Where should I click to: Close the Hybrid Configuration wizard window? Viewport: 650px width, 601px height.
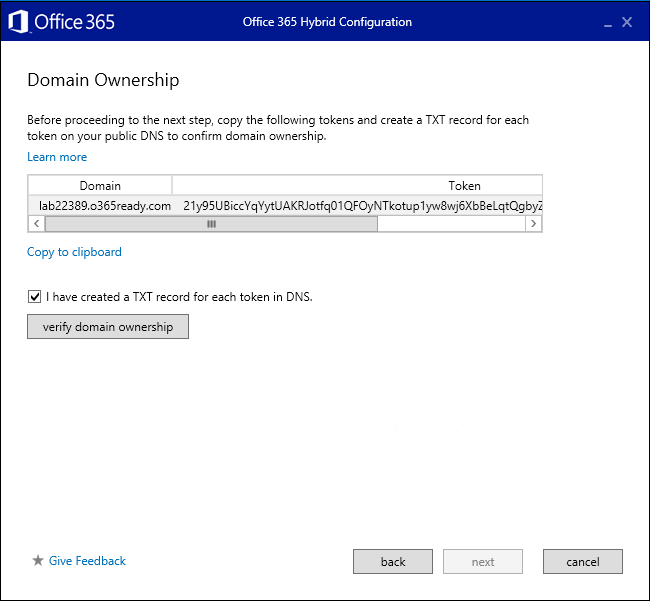627,22
